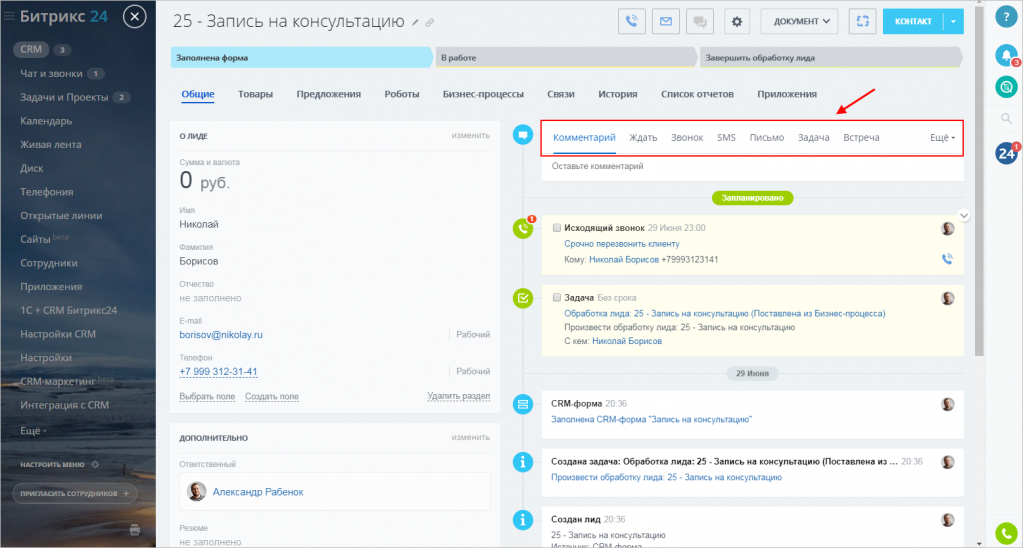The height and width of the screenshot is (548, 1023).
Task: Expand the Ещё menu in timeline tabs
Action: click(x=942, y=138)
